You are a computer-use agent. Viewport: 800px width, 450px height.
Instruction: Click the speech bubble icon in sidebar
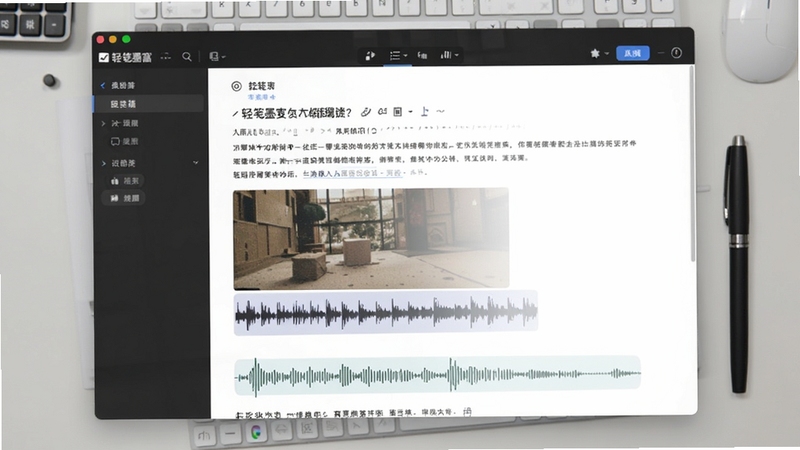coord(115,141)
